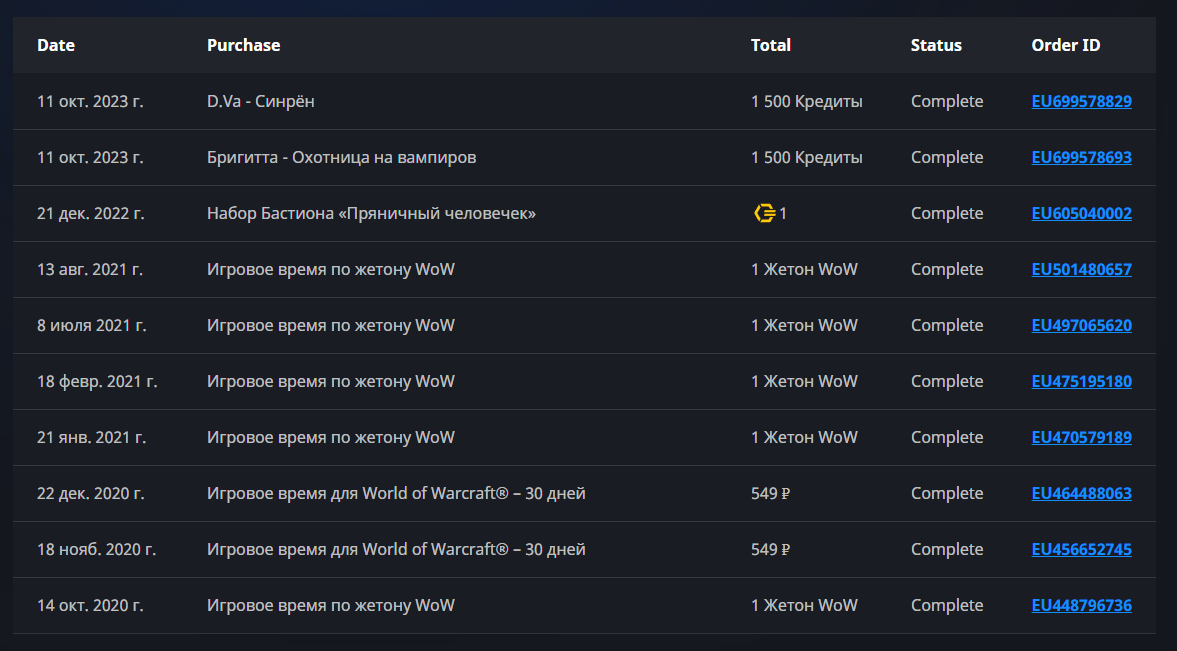The height and width of the screenshot is (651, 1177).
Task: Click the Purchase column header
Action: tap(243, 45)
